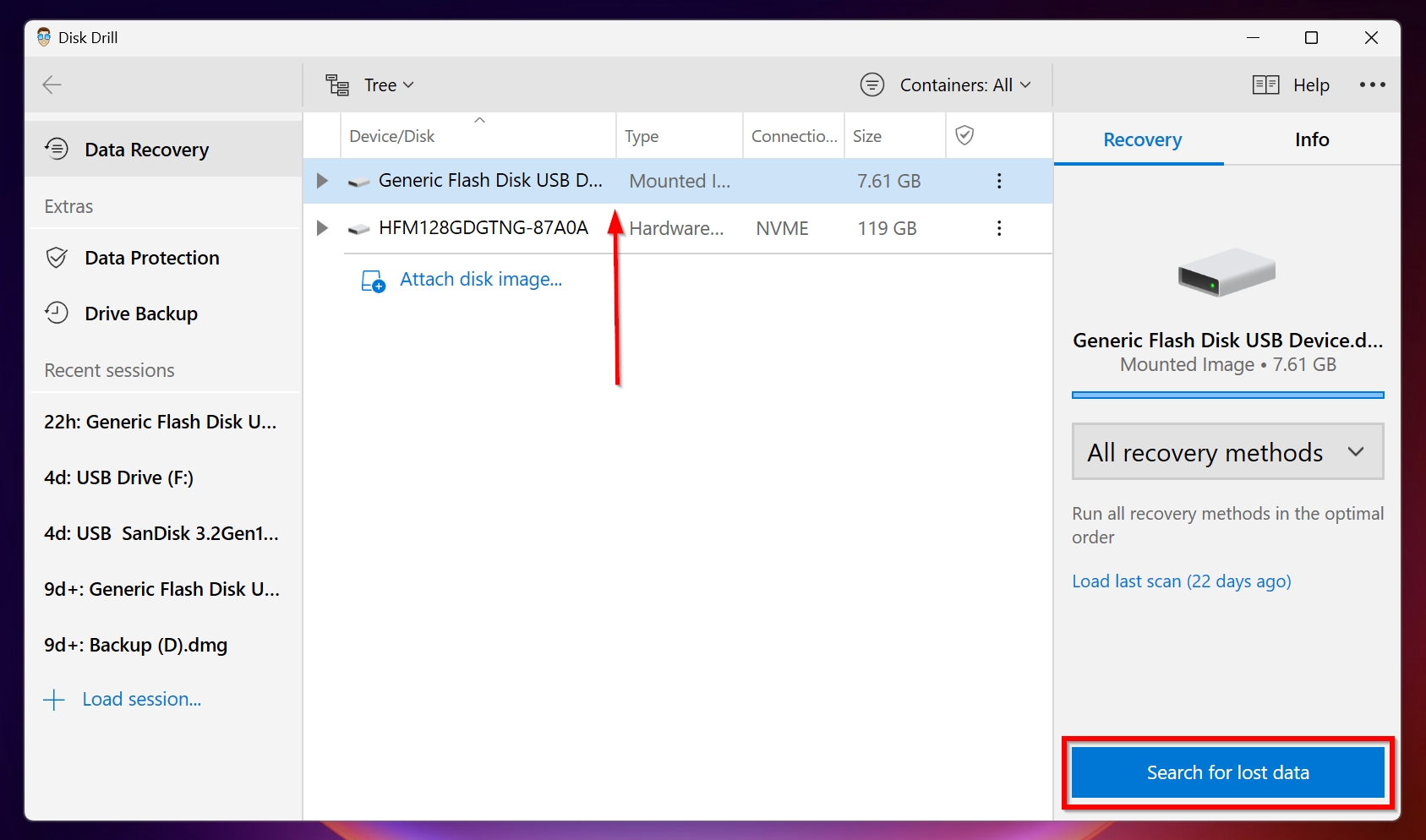The height and width of the screenshot is (840, 1426).
Task: Click Load session link
Action: (141, 699)
